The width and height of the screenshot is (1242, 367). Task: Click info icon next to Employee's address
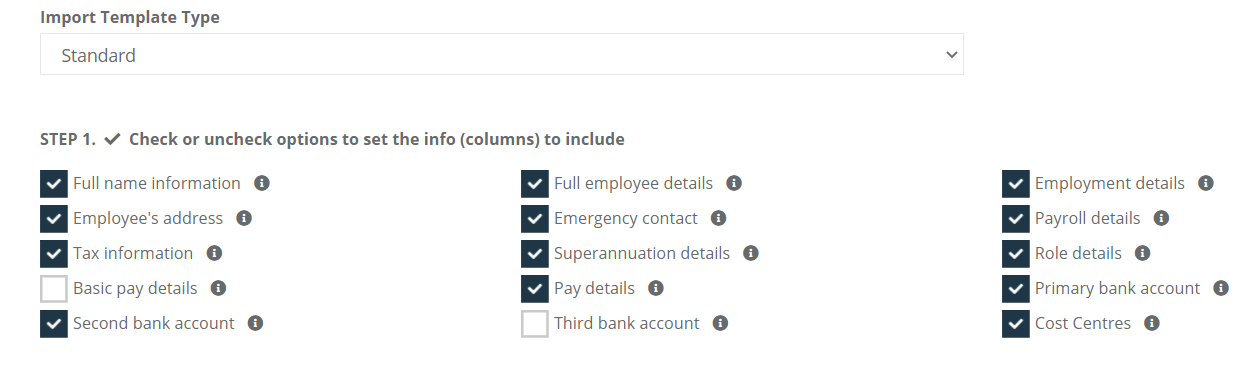tap(244, 218)
